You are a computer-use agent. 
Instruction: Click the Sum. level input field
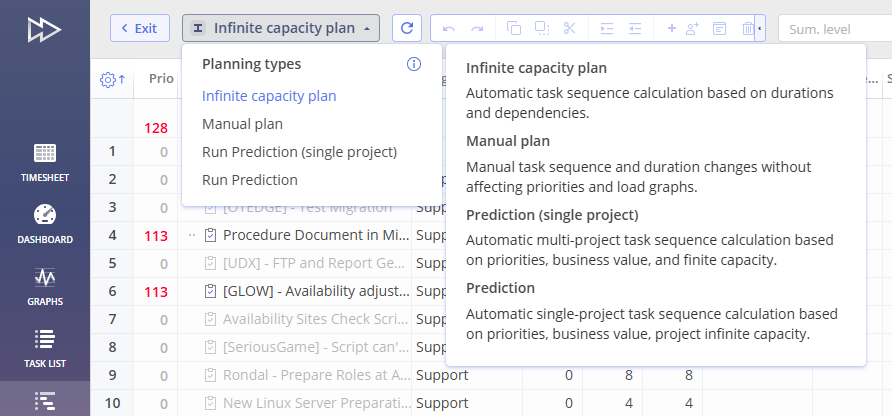tap(832, 29)
